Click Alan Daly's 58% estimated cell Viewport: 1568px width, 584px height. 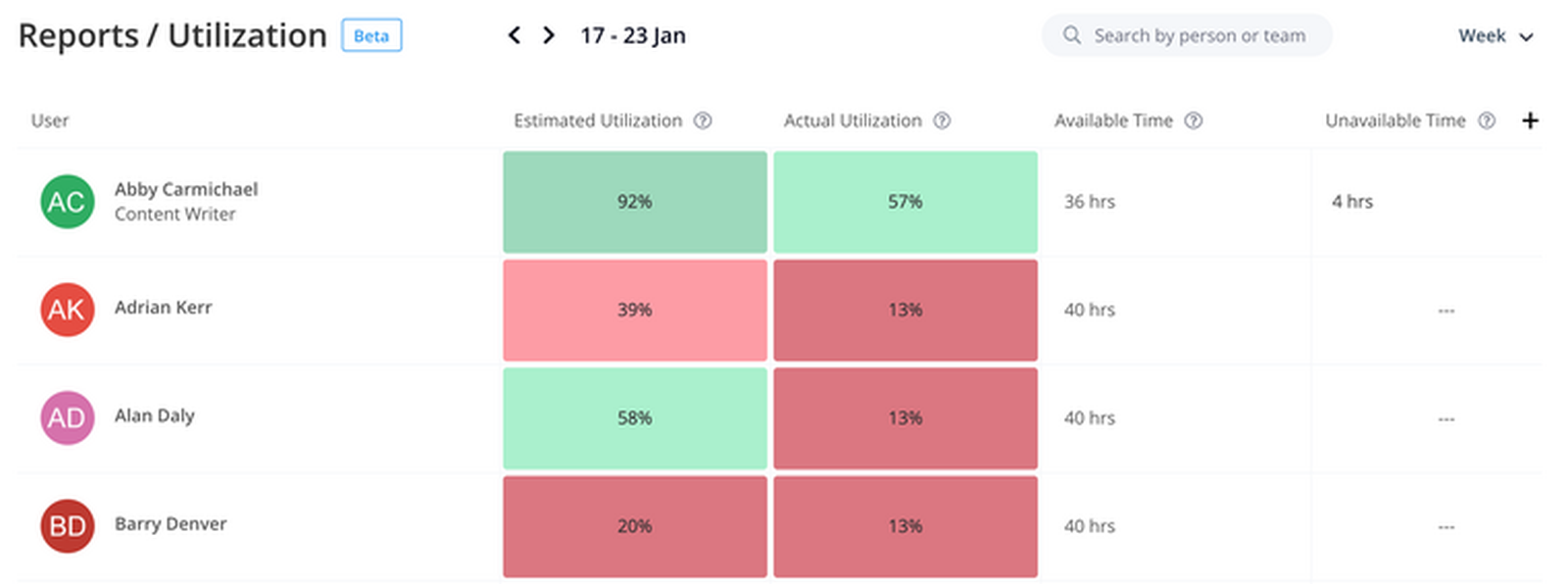point(635,418)
